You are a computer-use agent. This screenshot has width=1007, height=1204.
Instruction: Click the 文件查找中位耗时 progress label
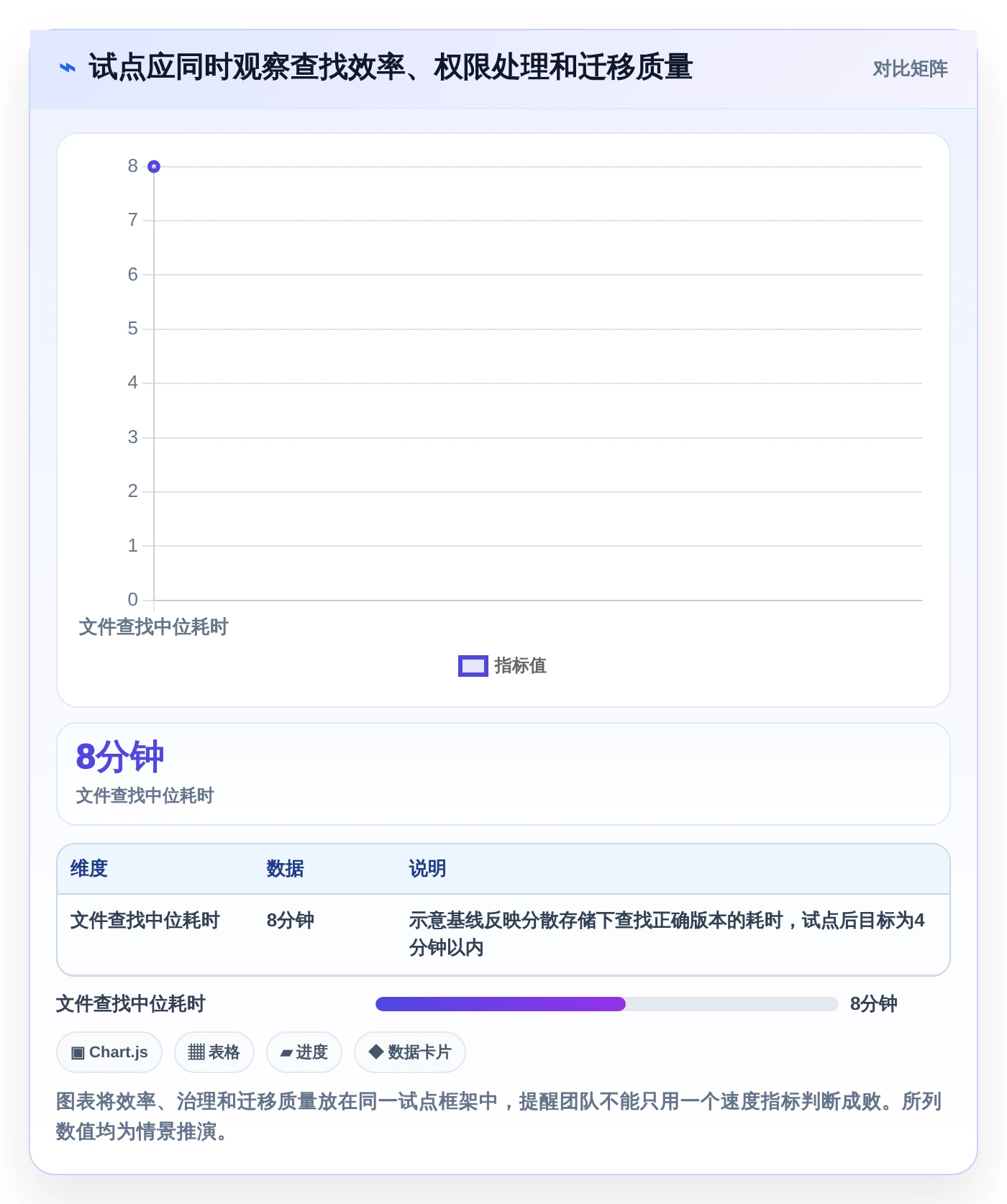pyautogui.click(x=131, y=1004)
